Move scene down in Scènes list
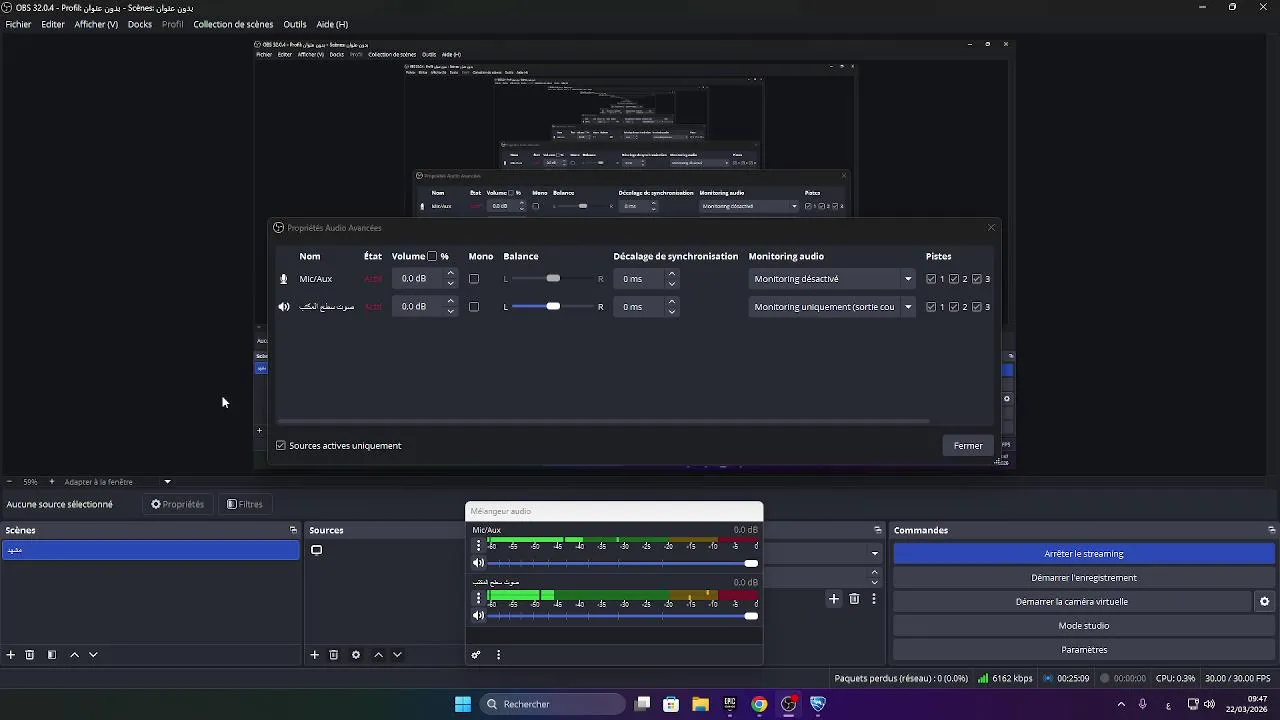Screen dimensions: 1280x720 pyautogui.click(x=93, y=655)
